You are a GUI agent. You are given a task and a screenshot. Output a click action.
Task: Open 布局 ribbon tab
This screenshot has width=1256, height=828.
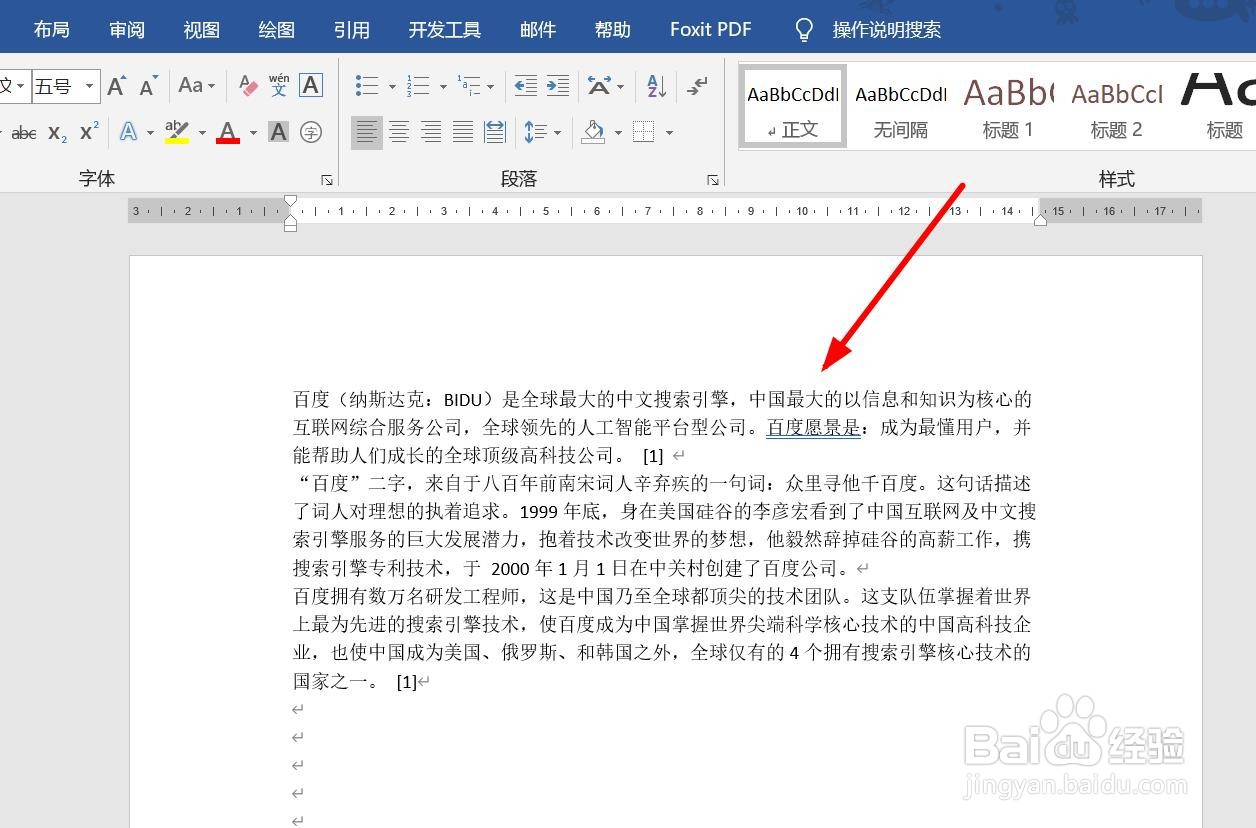tap(51, 29)
